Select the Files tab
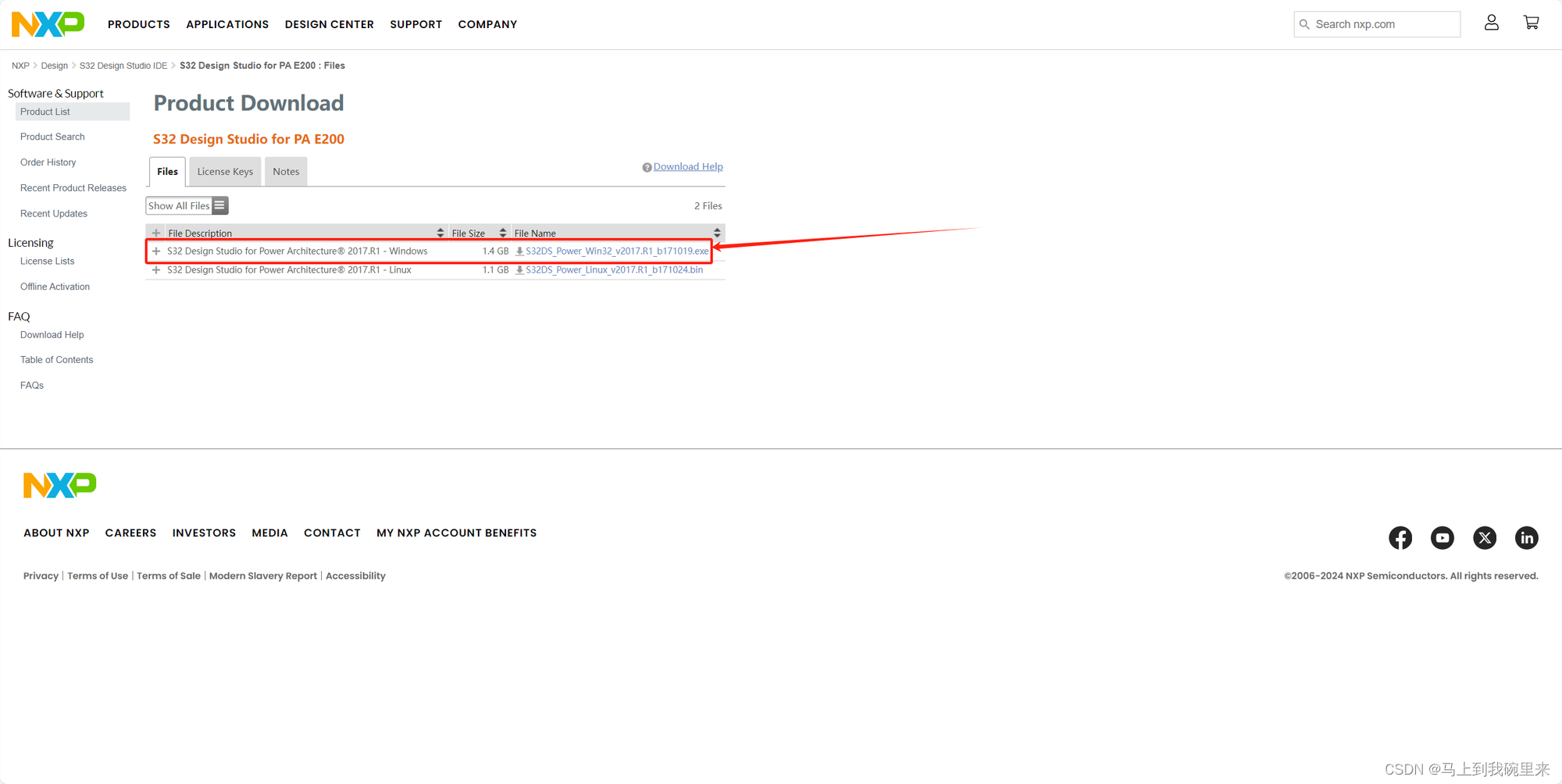The image size is (1562, 784). click(x=167, y=172)
